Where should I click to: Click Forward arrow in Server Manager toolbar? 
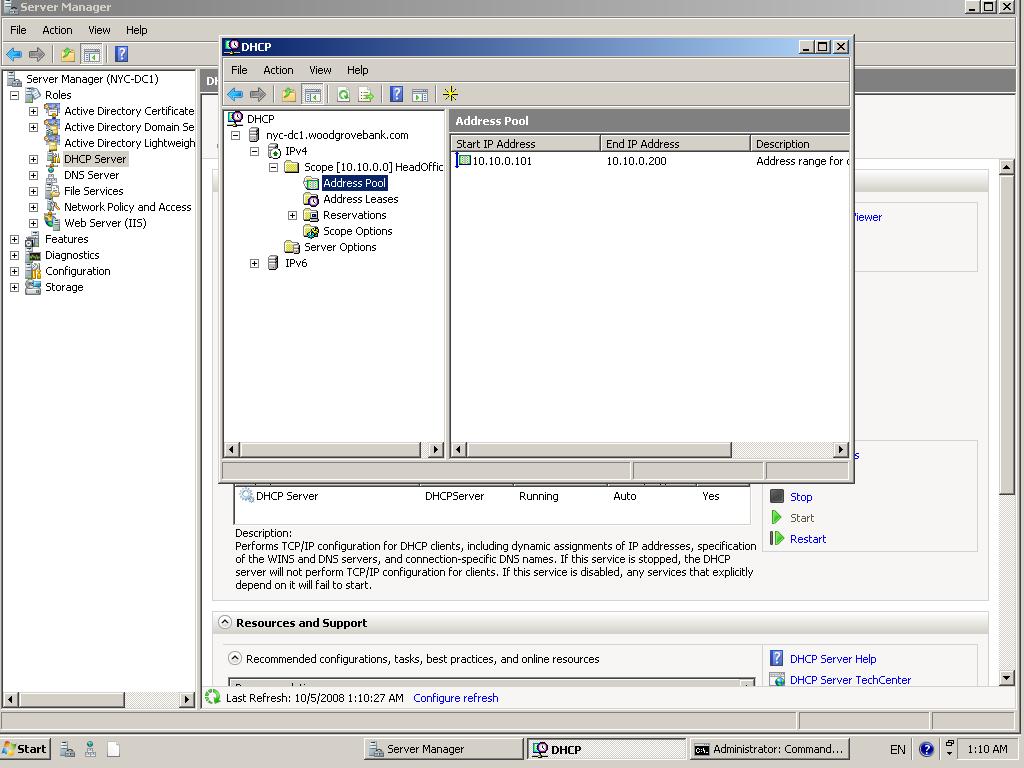click(x=37, y=54)
